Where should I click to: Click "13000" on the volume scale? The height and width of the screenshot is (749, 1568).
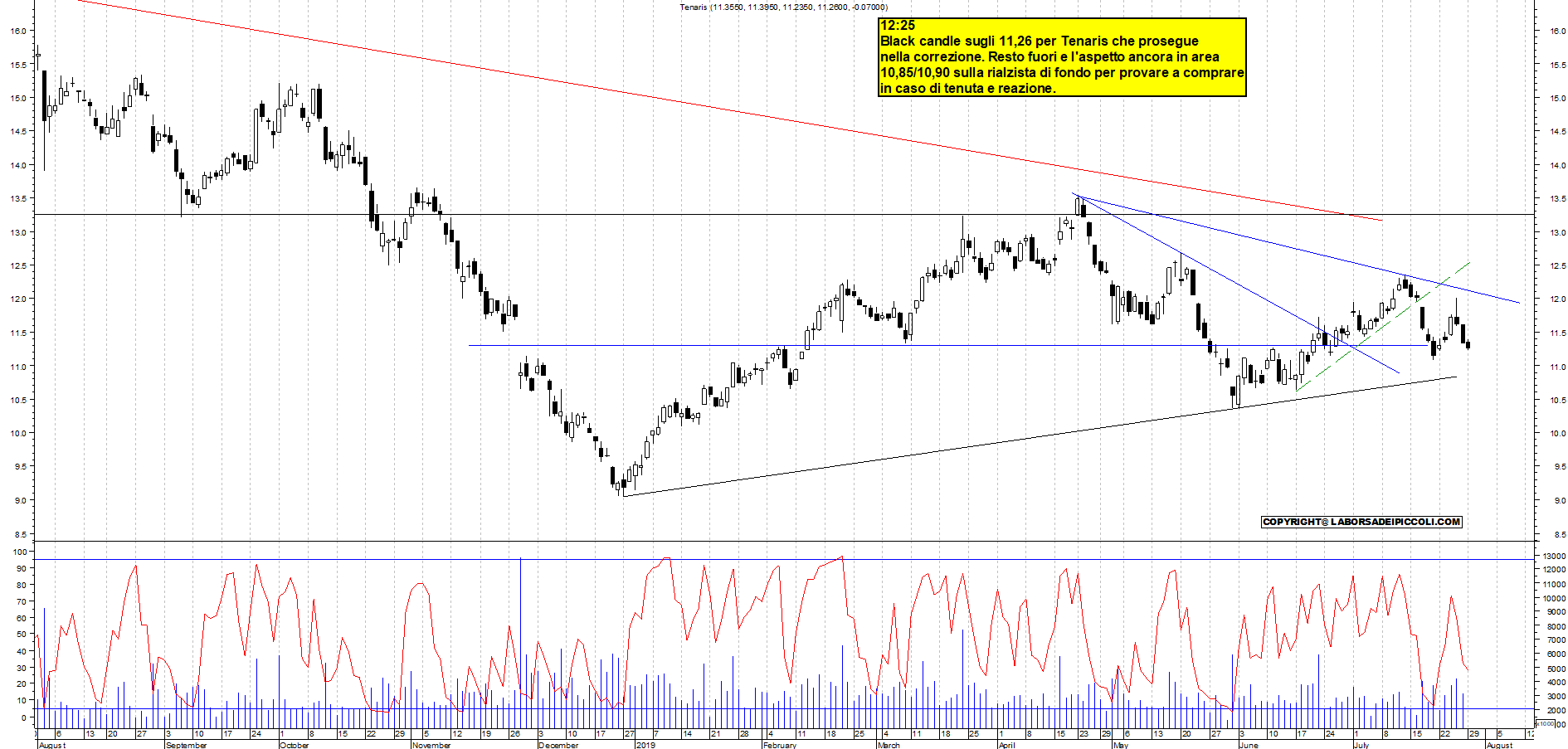point(1553,557)
